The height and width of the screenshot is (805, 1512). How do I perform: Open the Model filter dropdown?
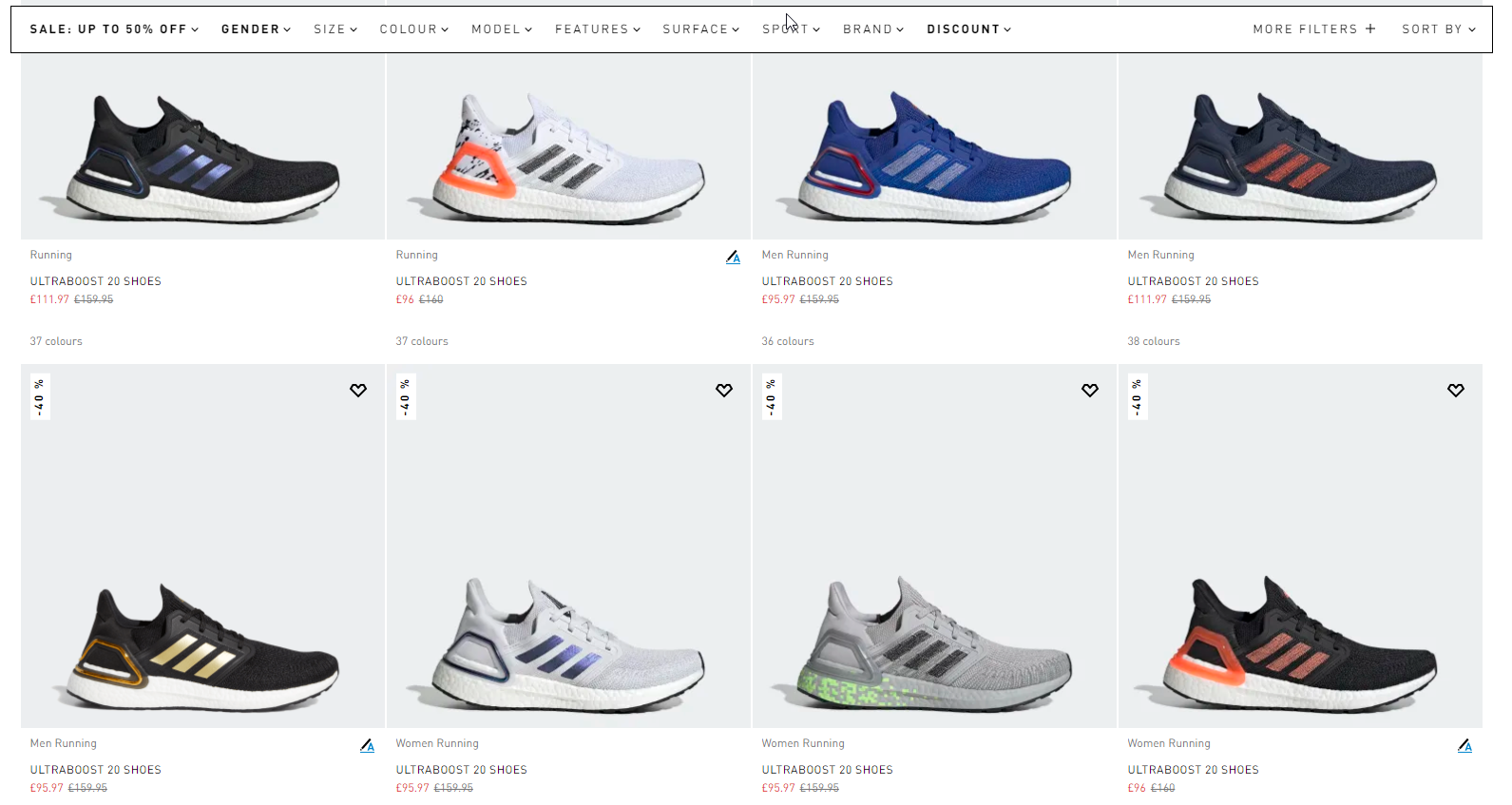pyautogui.click(x=502, y=29)
